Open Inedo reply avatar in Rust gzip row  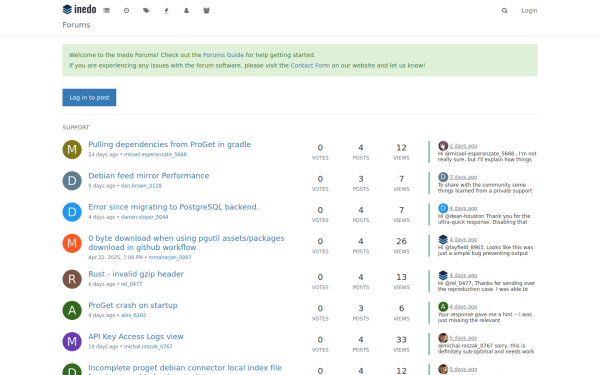click(x=443, y=275)
